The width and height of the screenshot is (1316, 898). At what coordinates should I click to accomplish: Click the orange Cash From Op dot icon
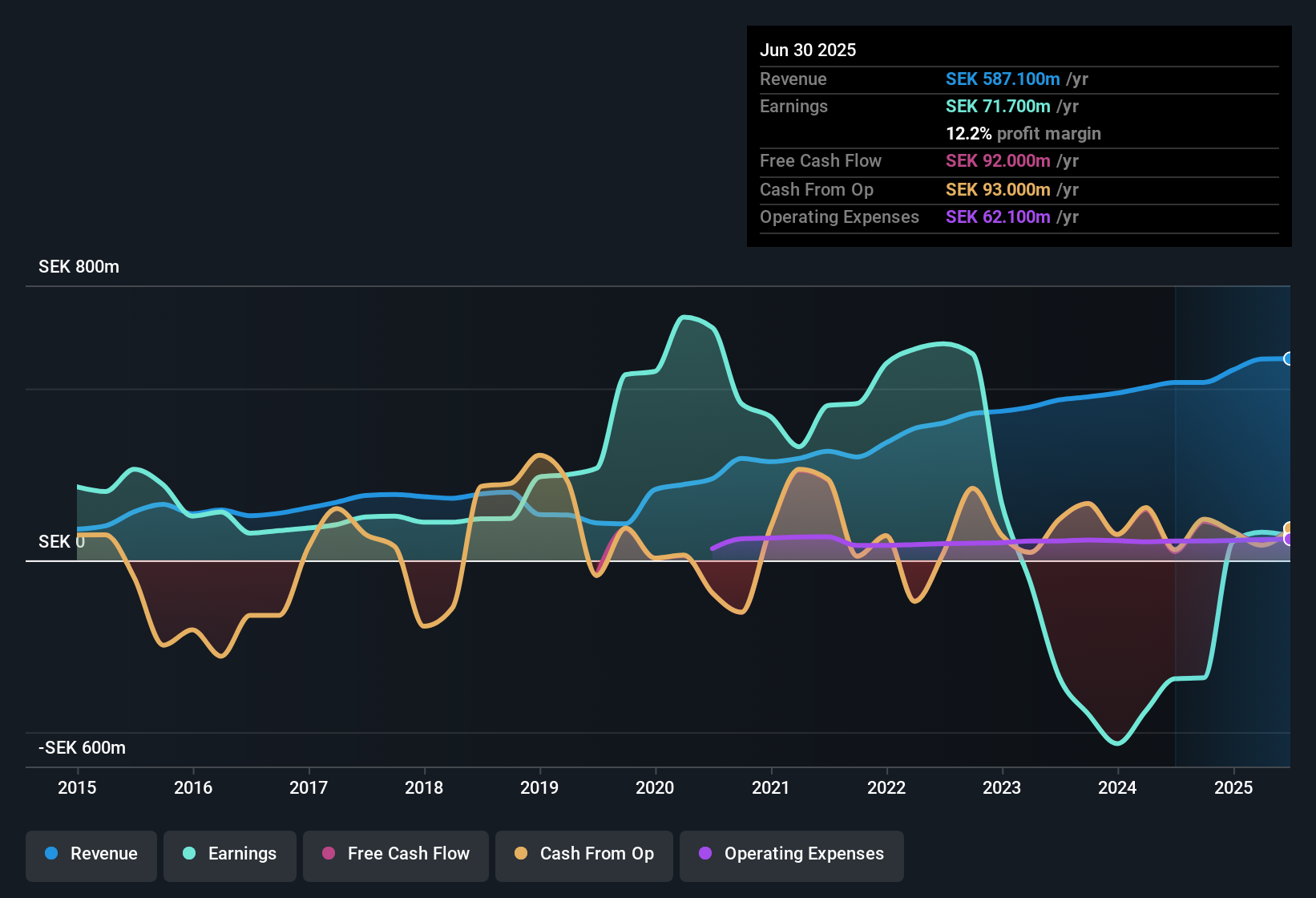click(x=520, y=854)
